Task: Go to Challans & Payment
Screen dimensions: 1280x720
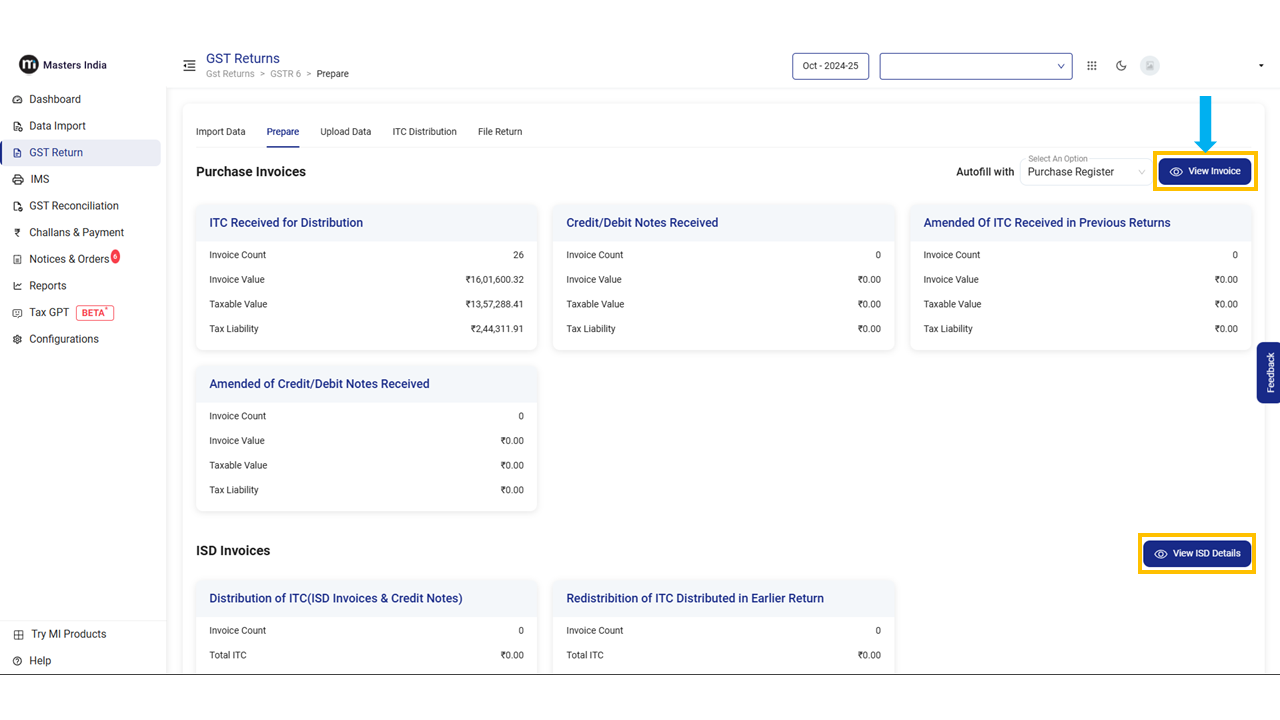Action: tap(76, 232)
